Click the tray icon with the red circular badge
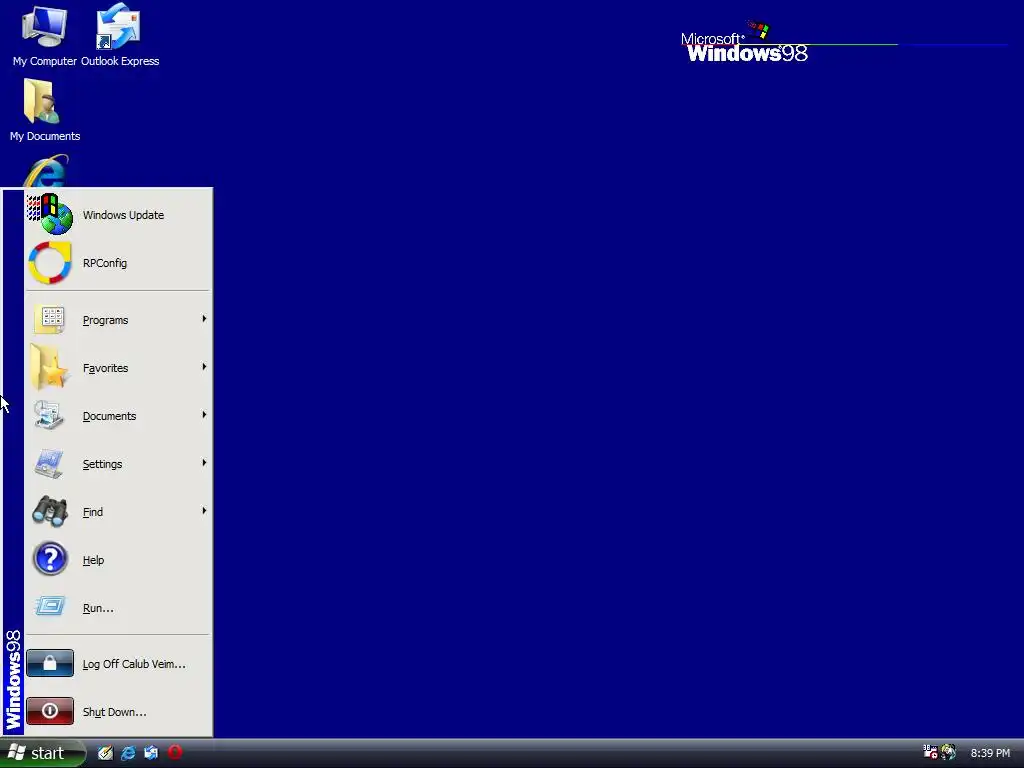The width and height of the screenshot is (1024, 768). tap(930, 752)
